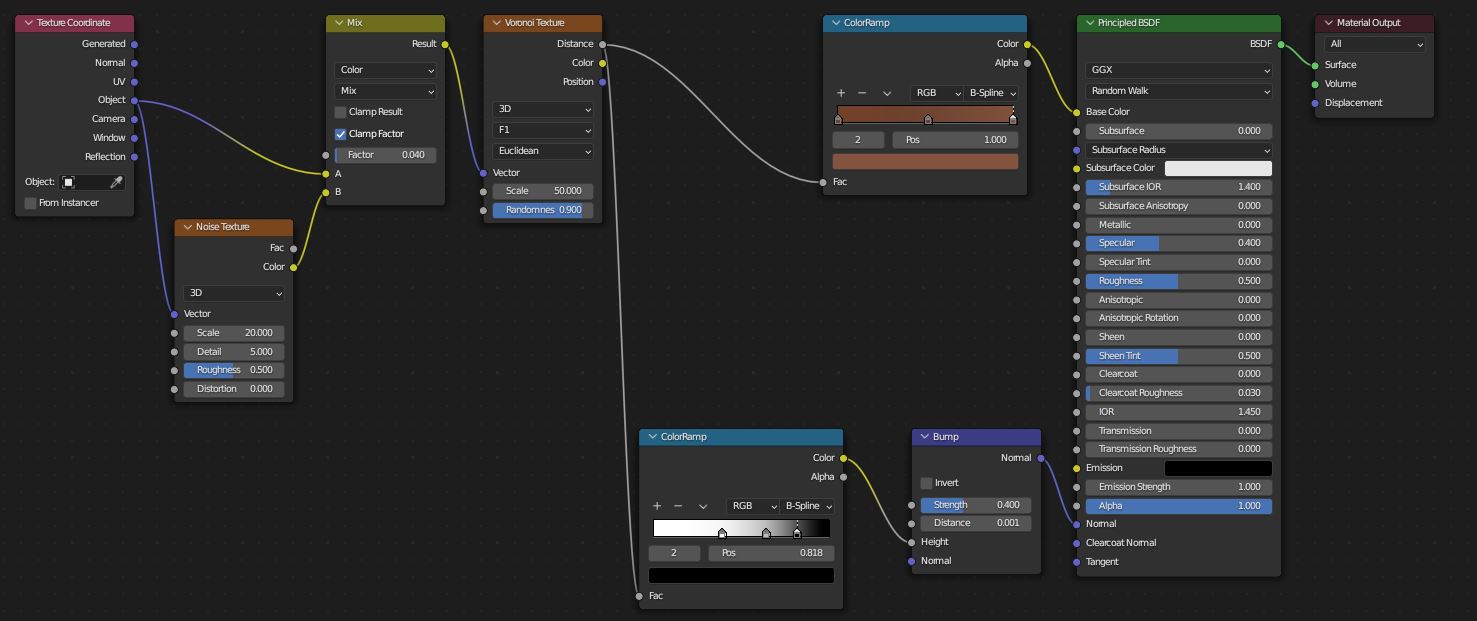
Task: Click the UV output socket on Texture Coordinate
Action: [x=134, y=82]
